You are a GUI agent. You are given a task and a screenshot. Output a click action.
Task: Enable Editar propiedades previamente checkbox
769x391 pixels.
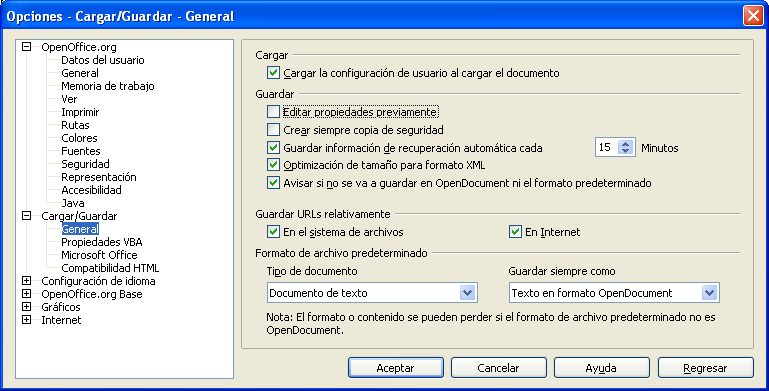tap(273, 112)
